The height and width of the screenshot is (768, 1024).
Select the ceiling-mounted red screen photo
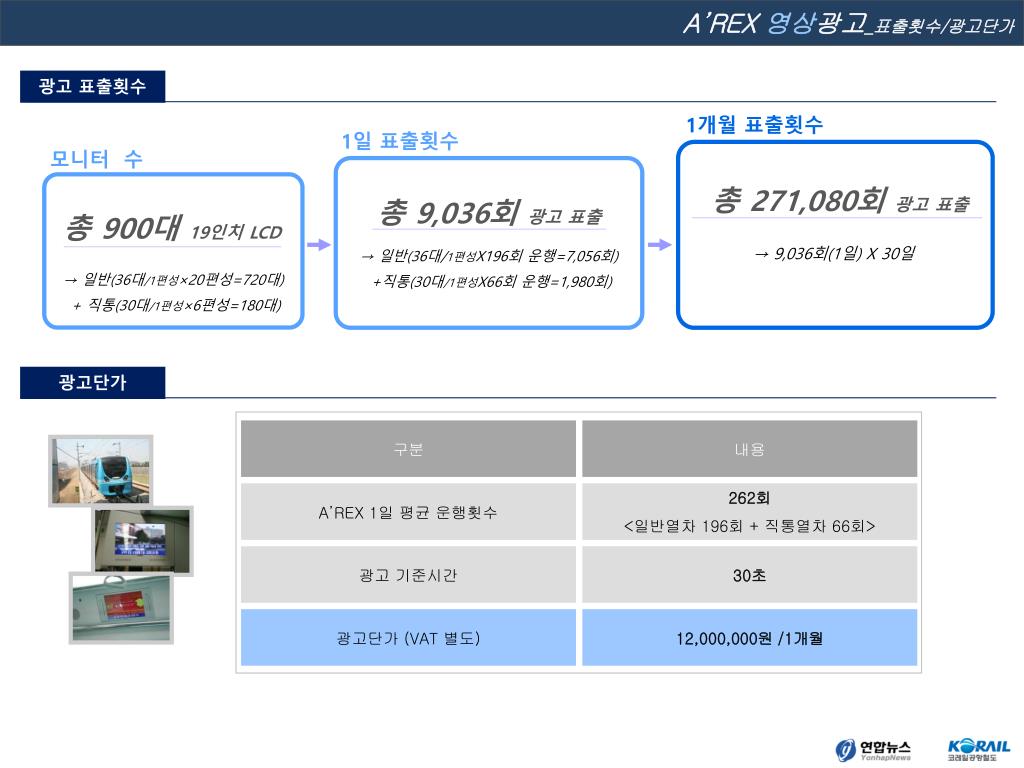click(x=121, y=609)
